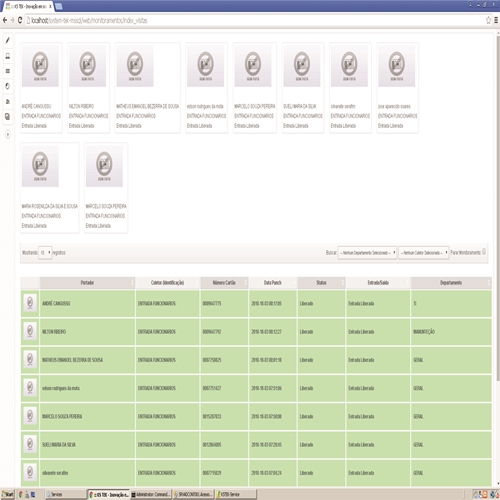Screen dimensions: 500x500
Task: Click the browser reload icon
Action: tap(20, 20)
